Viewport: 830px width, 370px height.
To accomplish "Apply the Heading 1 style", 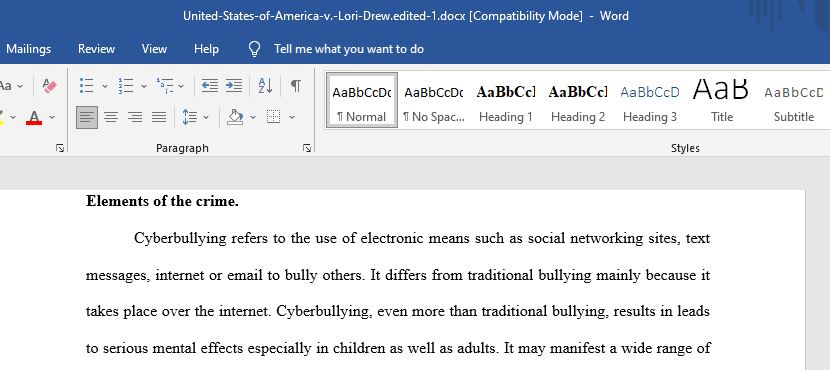I will pyautogui.click(x=506, y=101).
